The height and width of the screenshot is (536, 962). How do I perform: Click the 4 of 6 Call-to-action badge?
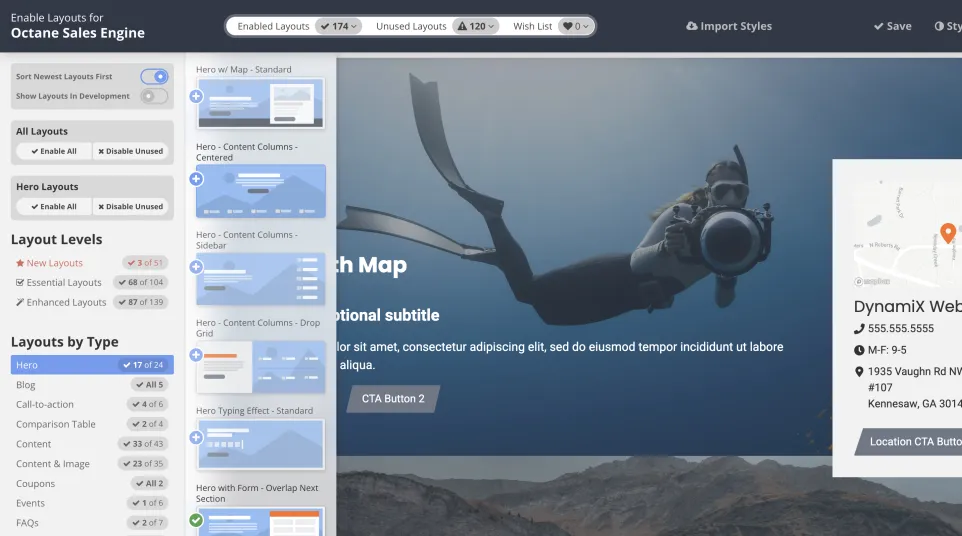coord(147,405)
